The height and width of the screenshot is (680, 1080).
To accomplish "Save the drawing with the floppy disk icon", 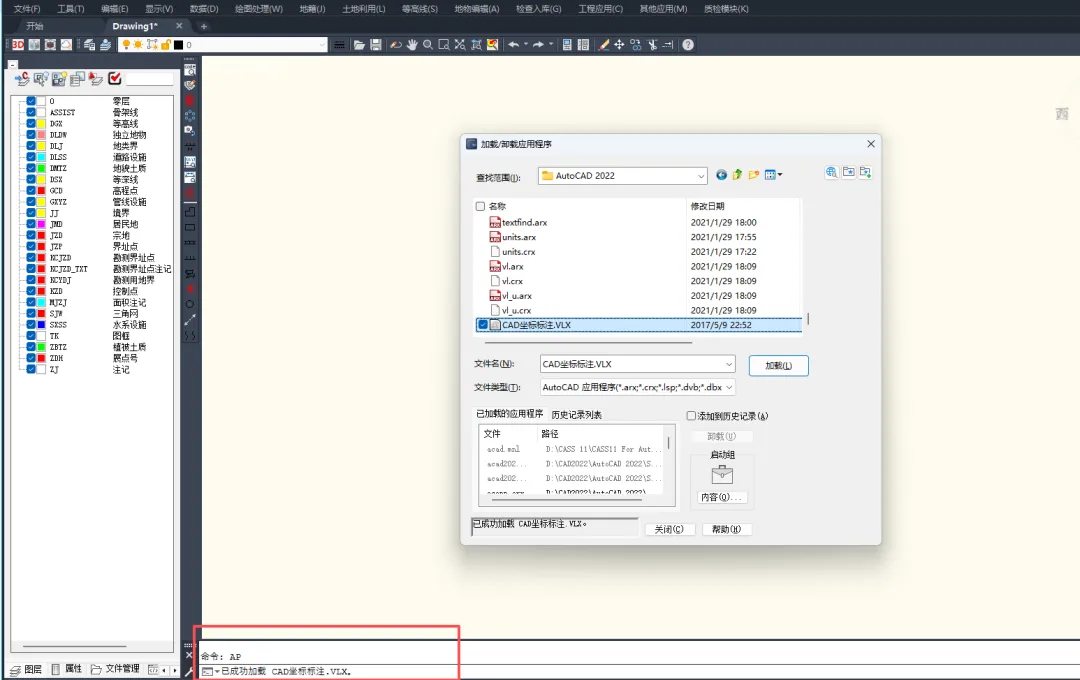I will point(376,45).
